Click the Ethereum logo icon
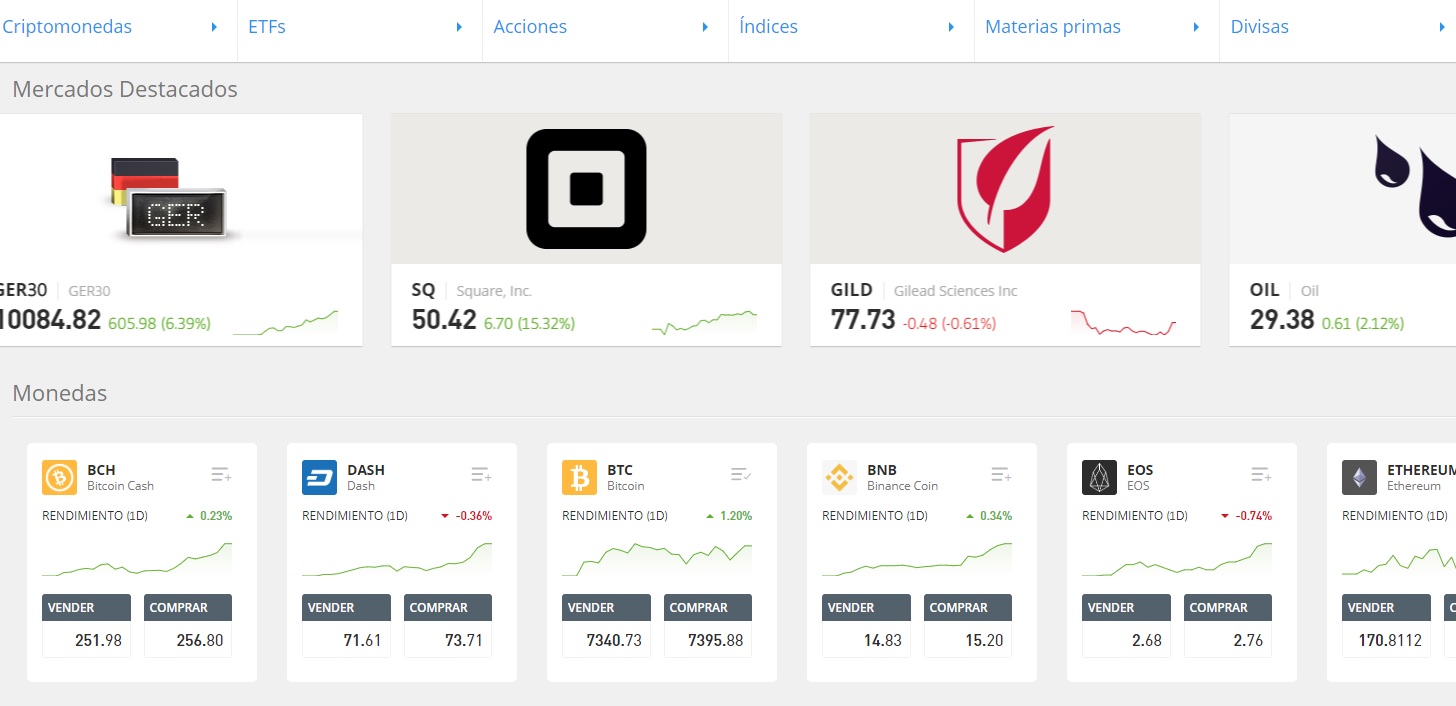The height and width of the screenshot is (706, 1456). pyautogui.click(x=1359, y=477)
